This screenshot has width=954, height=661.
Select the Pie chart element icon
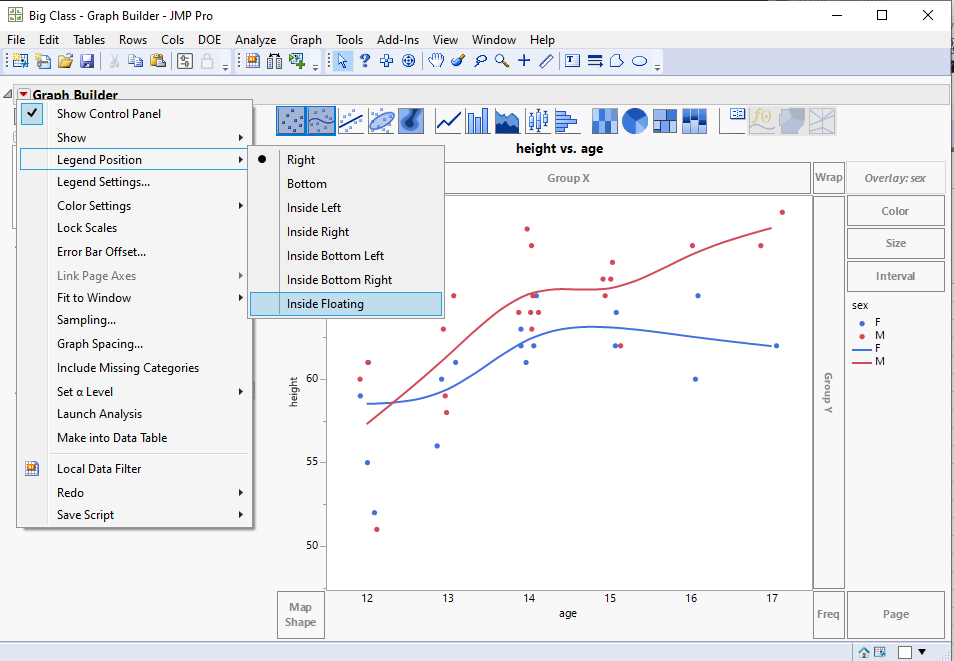coord(635,121)
